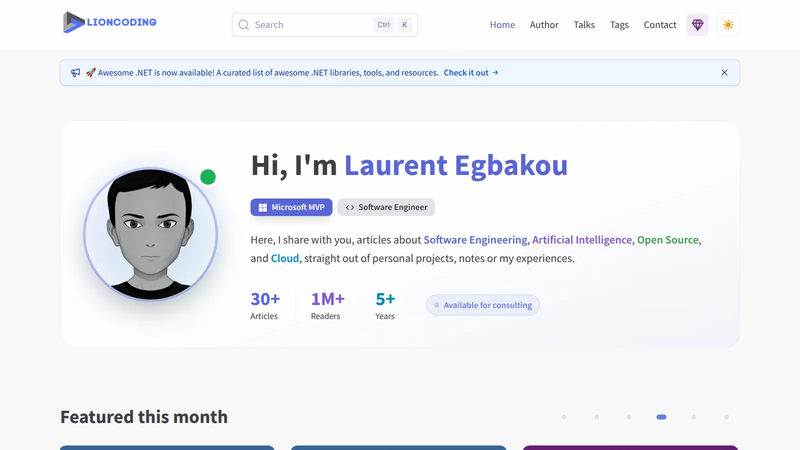Select the third featured carousel dot

[x=629, y=417]
